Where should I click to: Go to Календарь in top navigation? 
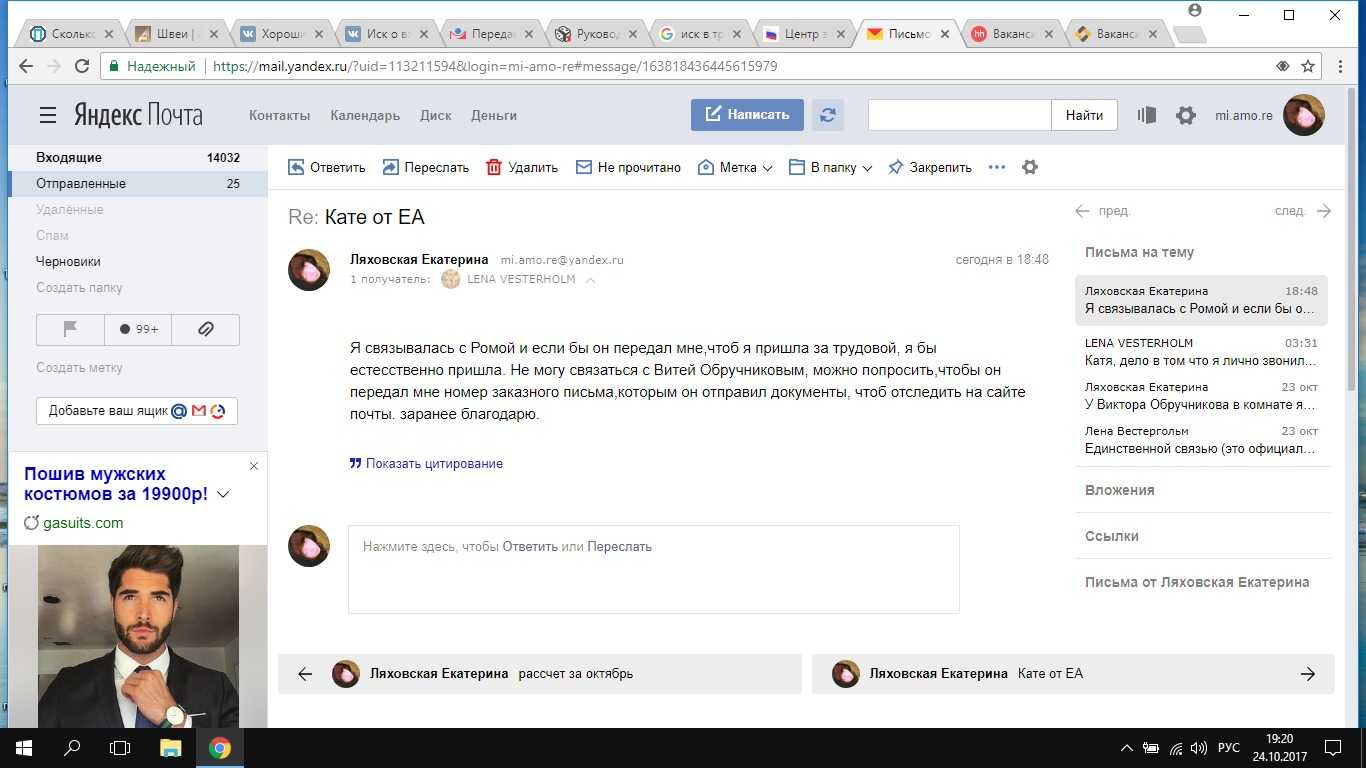(365, 115)
